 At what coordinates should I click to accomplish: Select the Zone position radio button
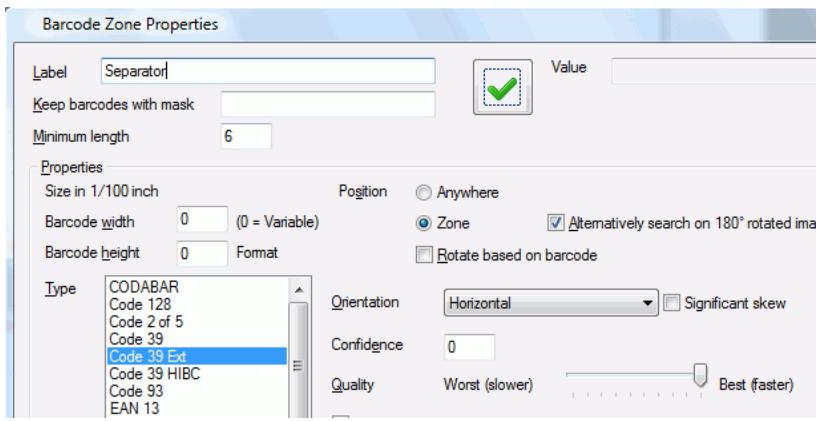tap(423, 224)
